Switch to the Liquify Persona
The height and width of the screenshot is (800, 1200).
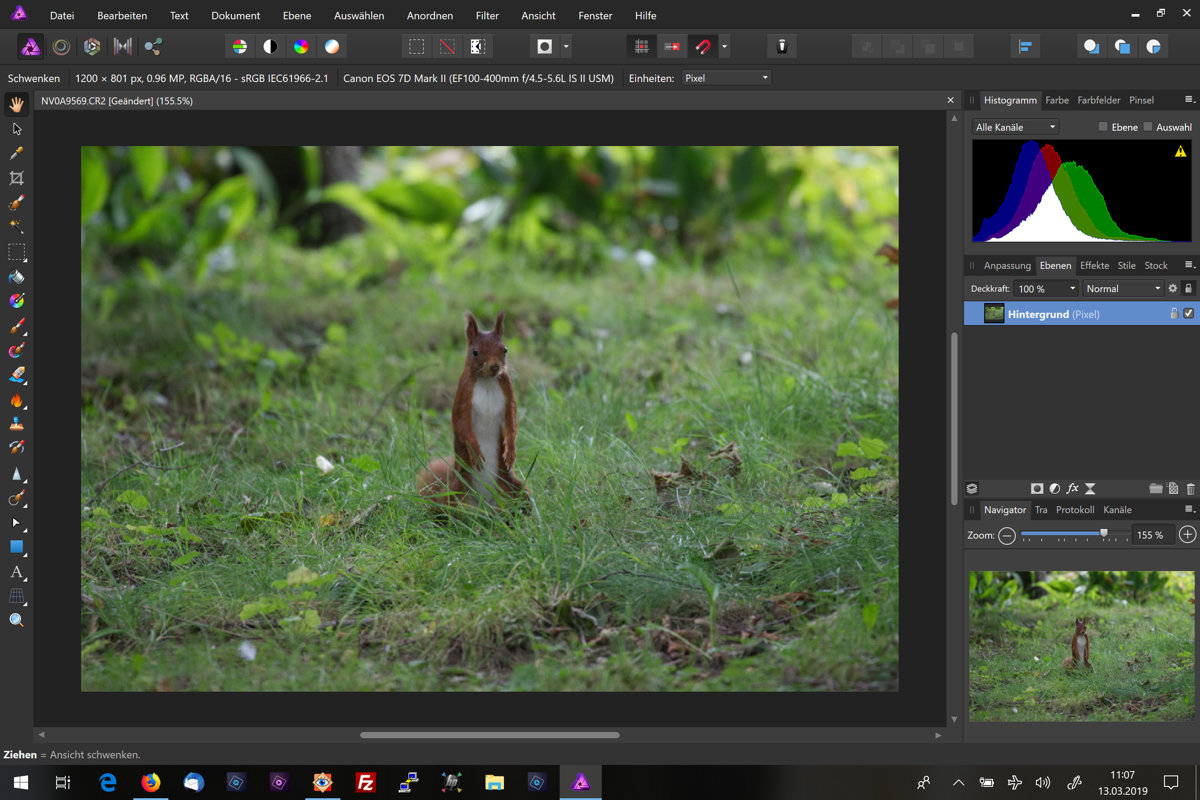point(61,47)
